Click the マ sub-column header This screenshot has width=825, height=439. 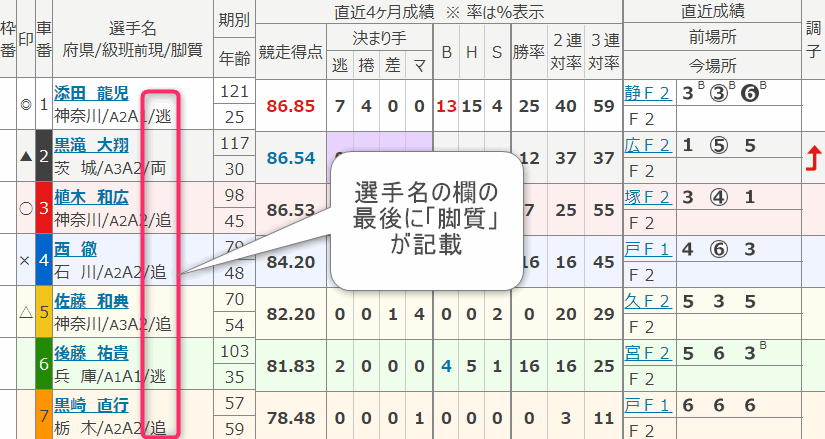tap(419, 66)
